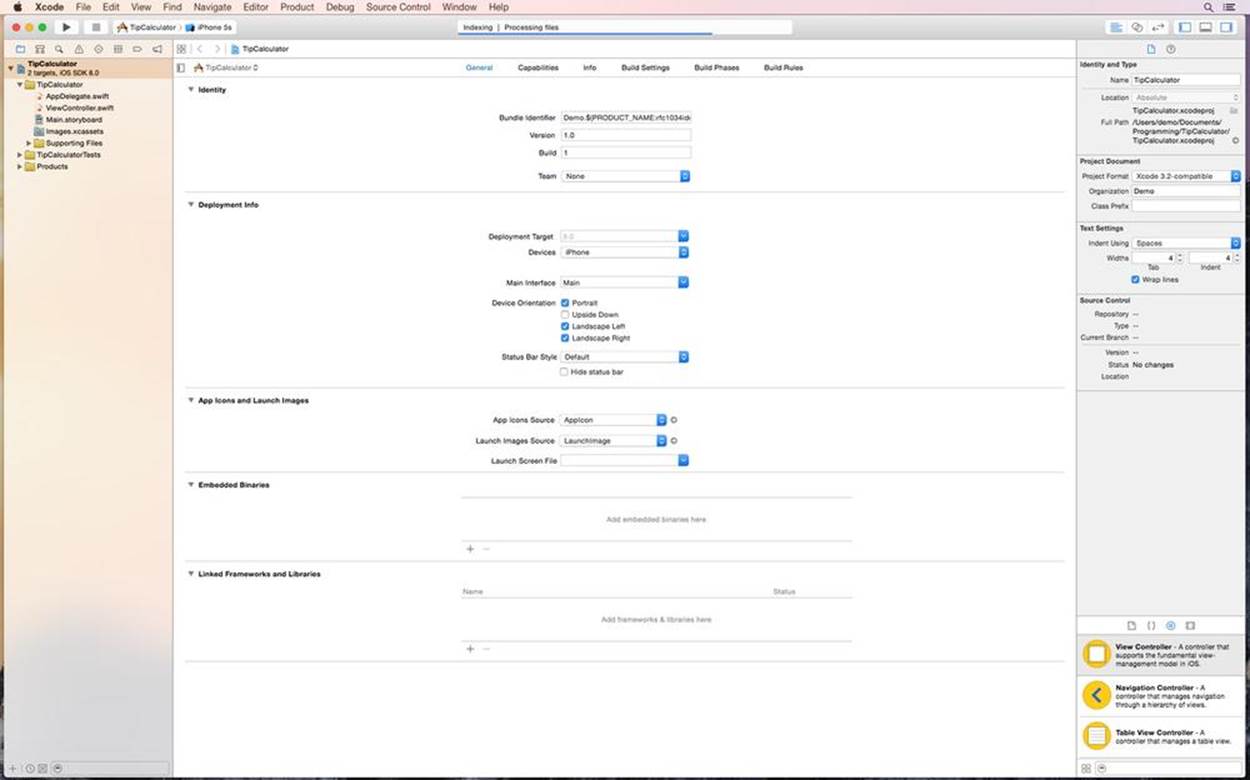Show the File inspector
This screenshot has width=1250, height=780.
(x=1151, y=48)
